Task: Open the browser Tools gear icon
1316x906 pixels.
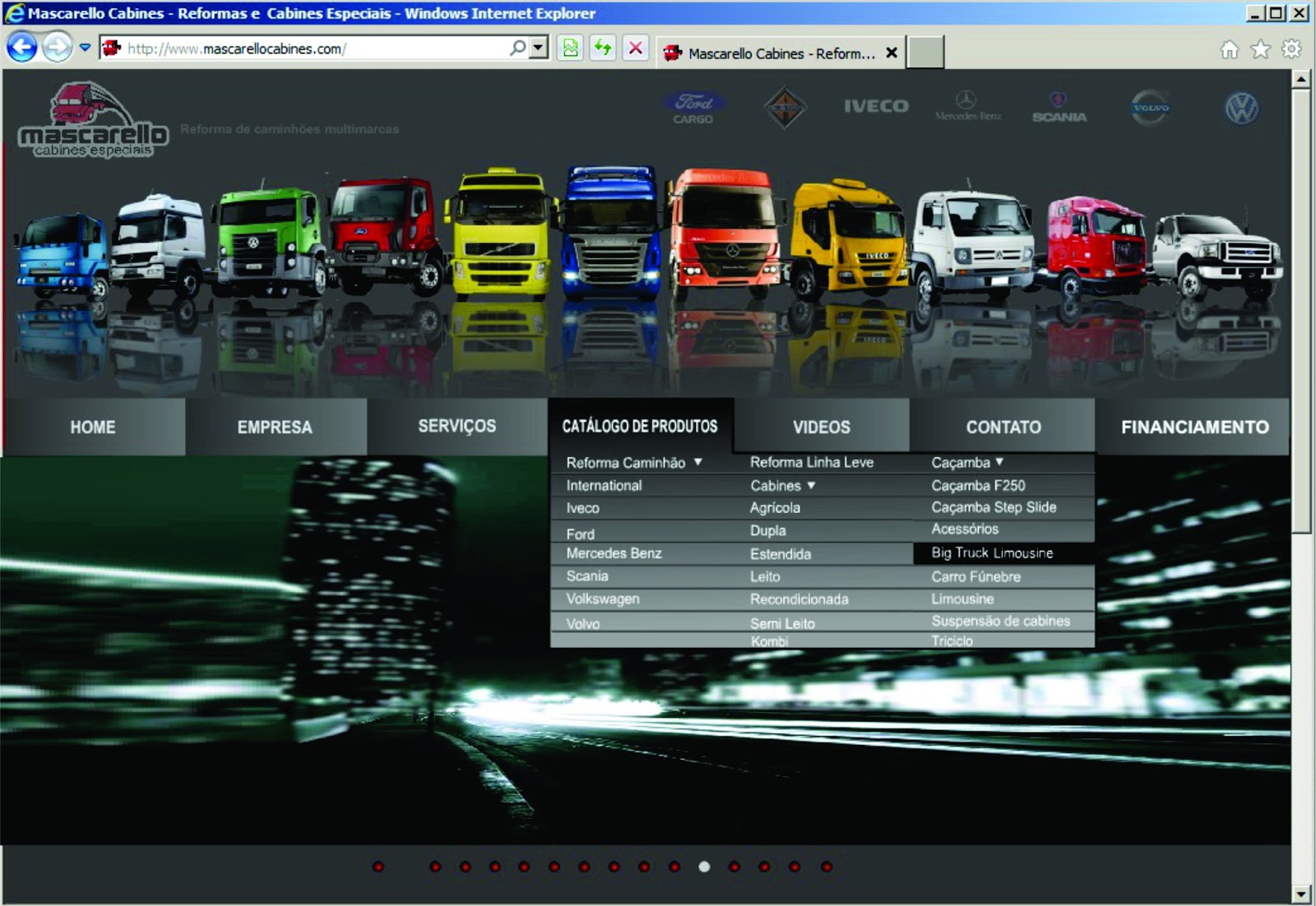Action: point(1291,49)
